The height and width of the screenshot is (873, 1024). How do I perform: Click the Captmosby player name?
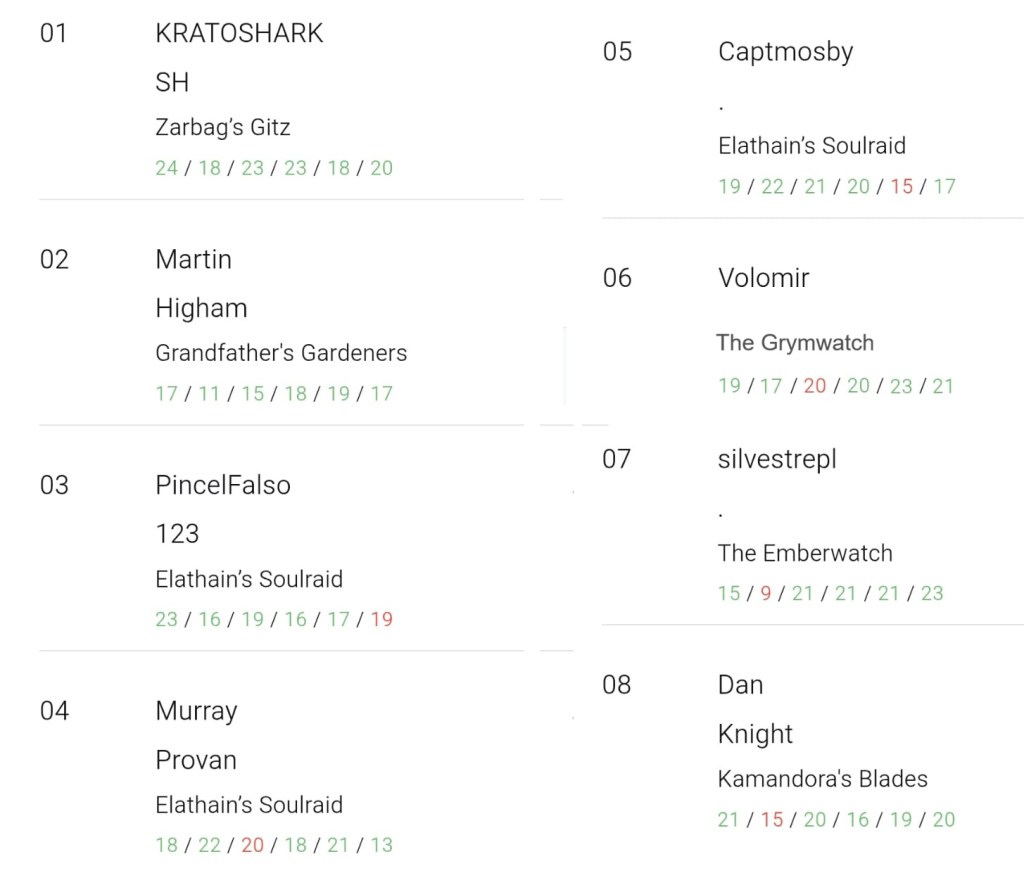(786, 51)
